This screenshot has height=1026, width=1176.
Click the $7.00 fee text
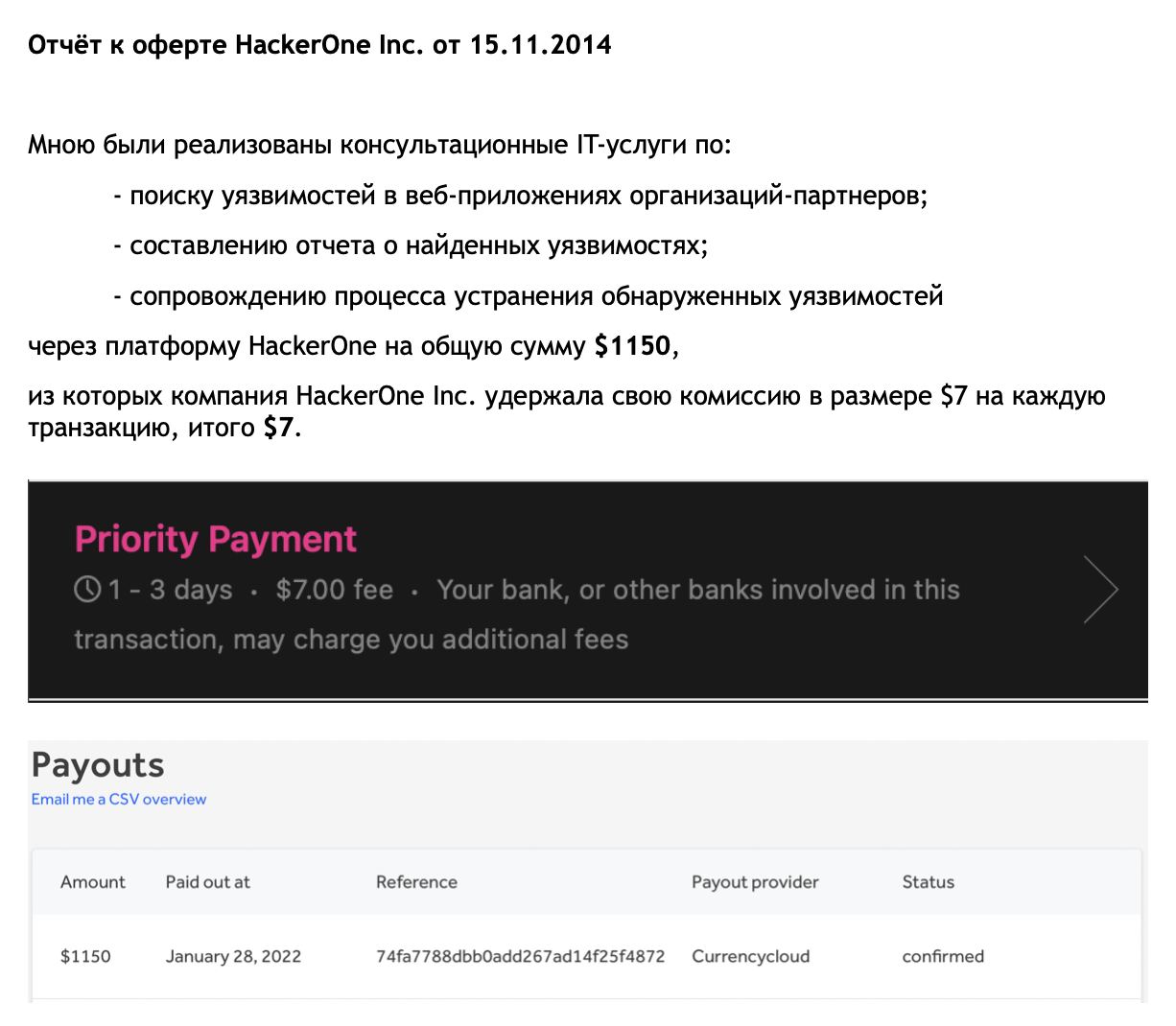(335, 589)
